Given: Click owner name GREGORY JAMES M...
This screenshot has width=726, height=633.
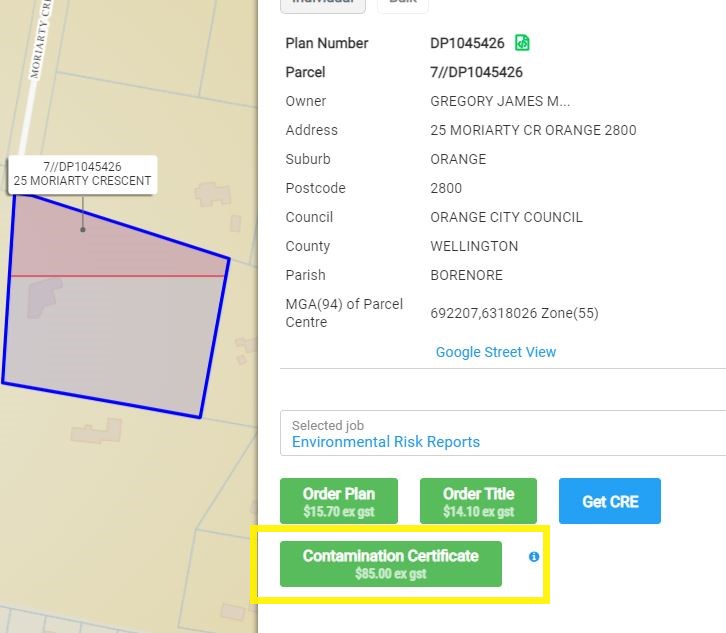Looking at the screenshot, I should click(500, 101).
